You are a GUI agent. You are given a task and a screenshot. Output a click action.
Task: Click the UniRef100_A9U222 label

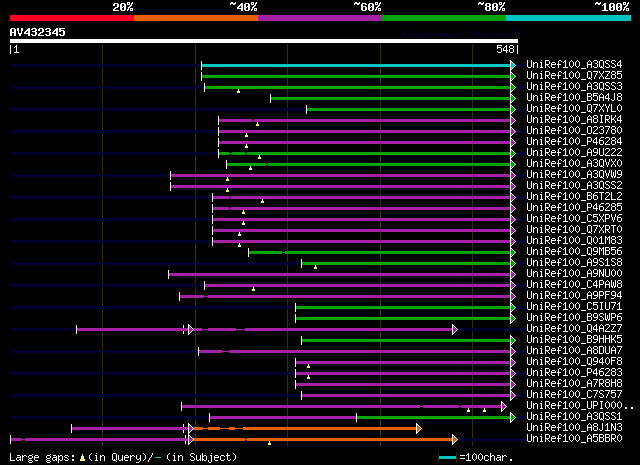574,153
